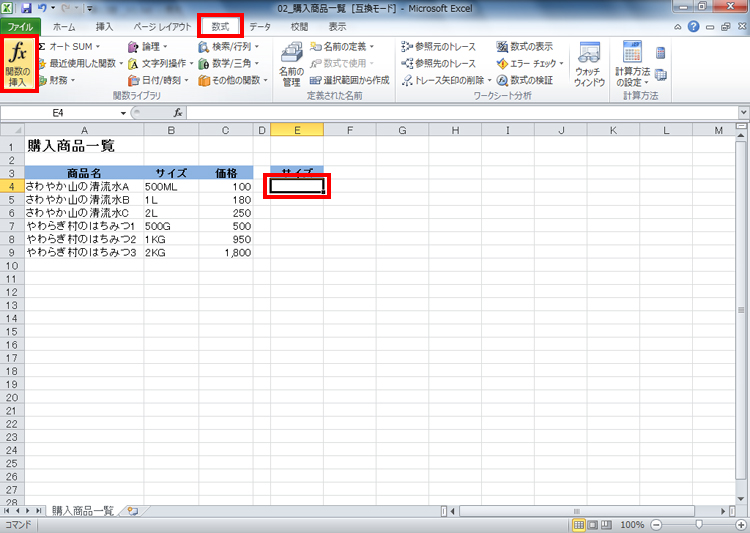Click the Help question mark icon
Viewport: 750px width, 533px height.
point(694,27)
